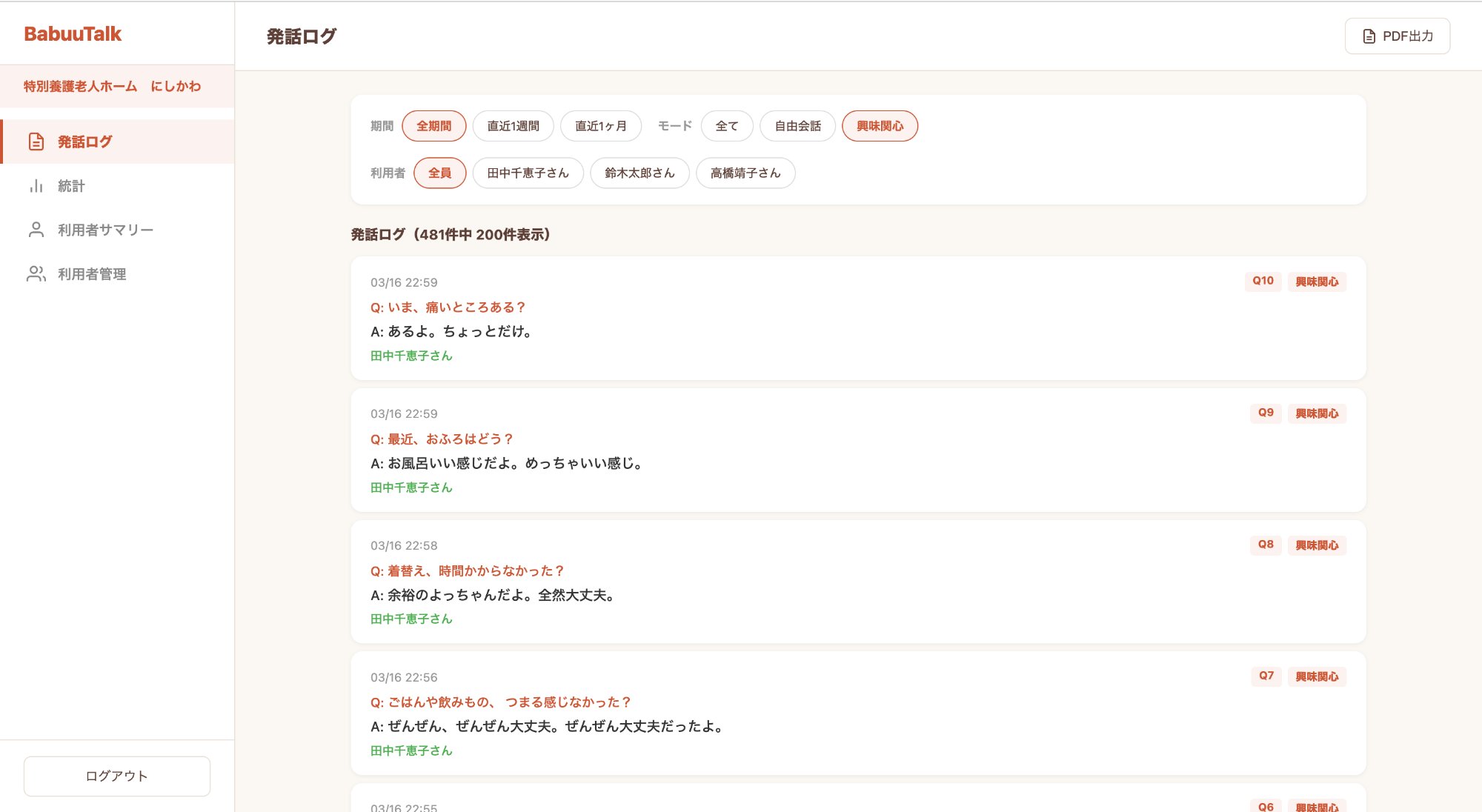This screenshot has height=812, width=1482.
Task: Select the document icon next to 発話ログ
Action: click(x=36, y=142)
